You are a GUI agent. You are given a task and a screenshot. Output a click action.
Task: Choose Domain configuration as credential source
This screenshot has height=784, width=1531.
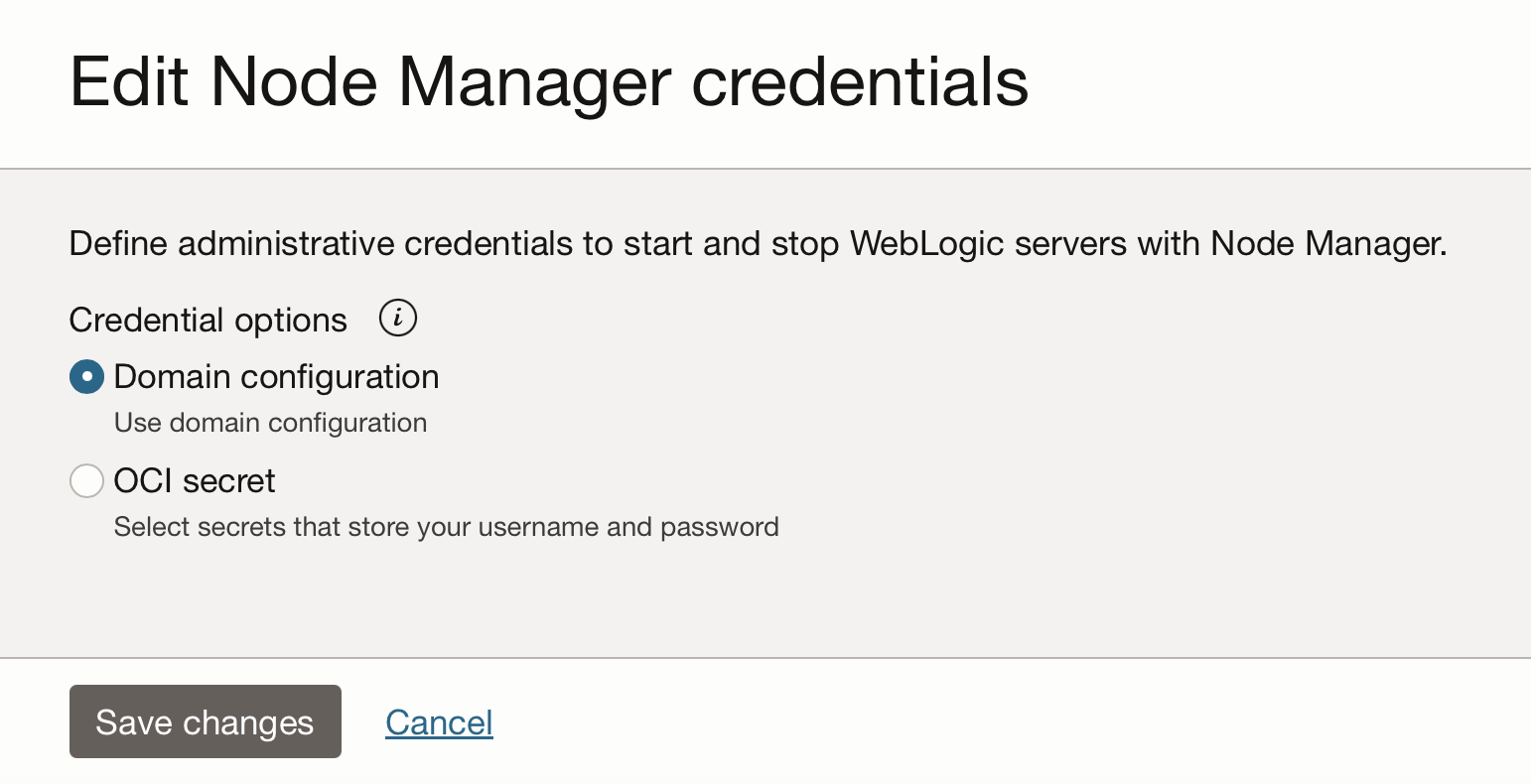click(x=86, y=376)
